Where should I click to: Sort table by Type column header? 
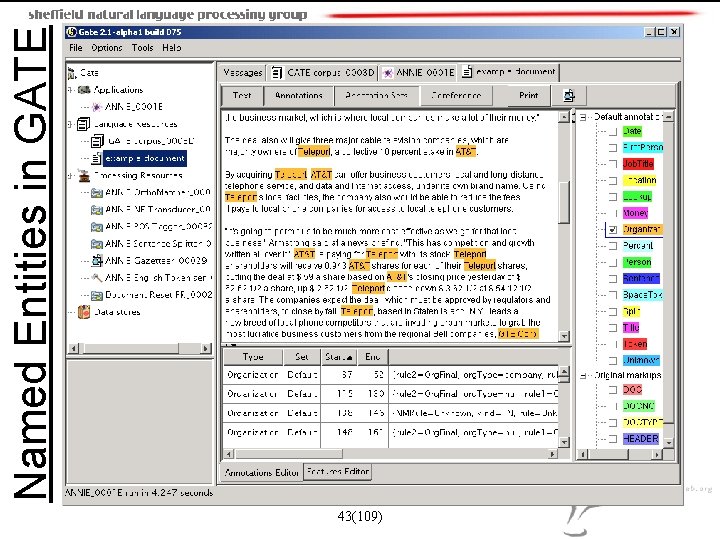click(x=253, y=357)
